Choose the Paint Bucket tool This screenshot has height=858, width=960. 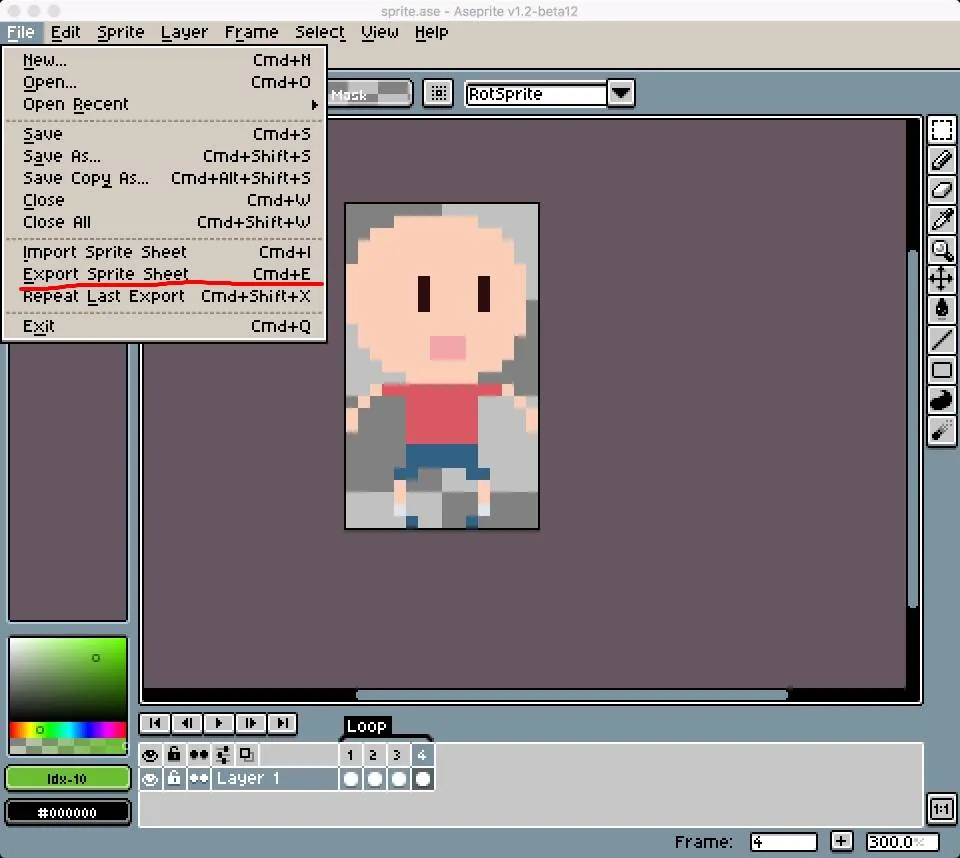coord(942,309)
